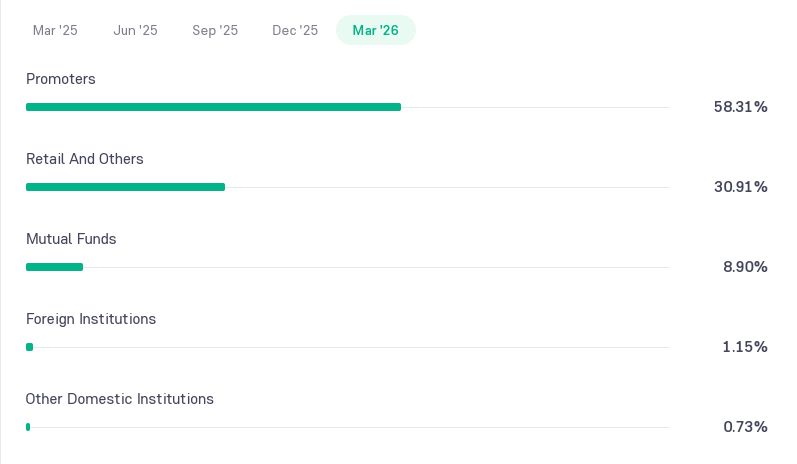The height and width of the screenshot is (464, 797).
Task: Select the Mutual Funds label
Action: tap(71, 239)
